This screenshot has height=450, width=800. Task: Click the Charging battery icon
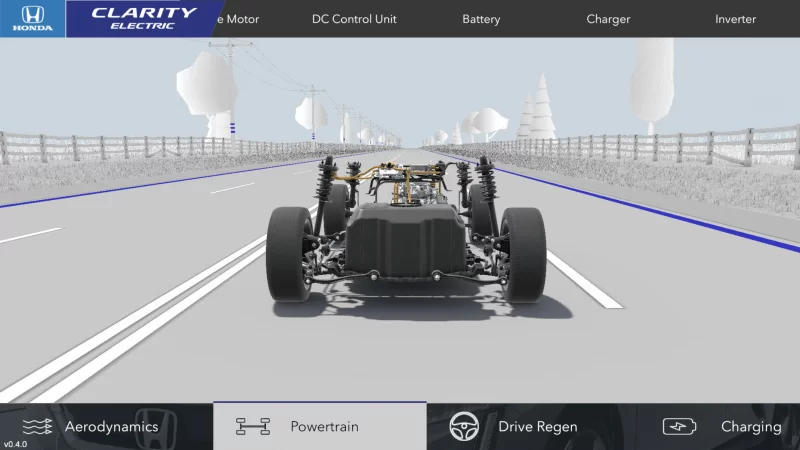pos(680,427)
